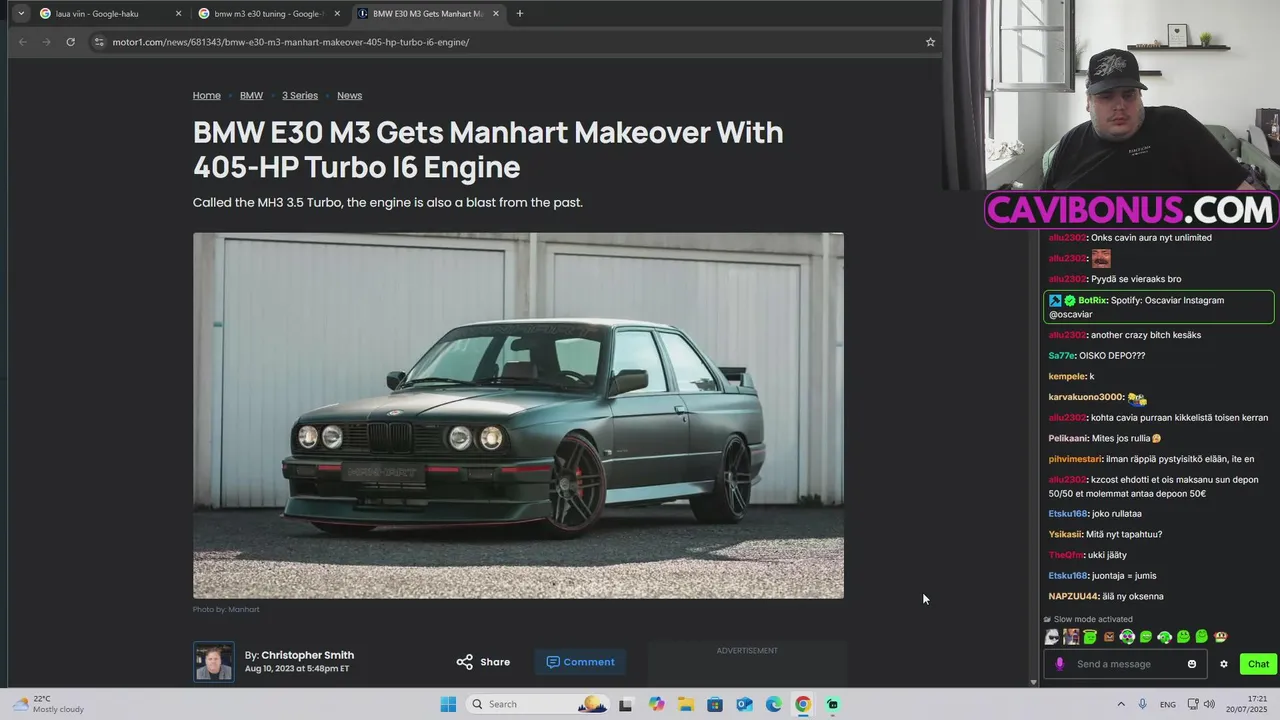The width and height of the screenshot is (1280, 720).
Task: Reload the motor1 page
Action: pyautogui.click(x=70, y=42)
